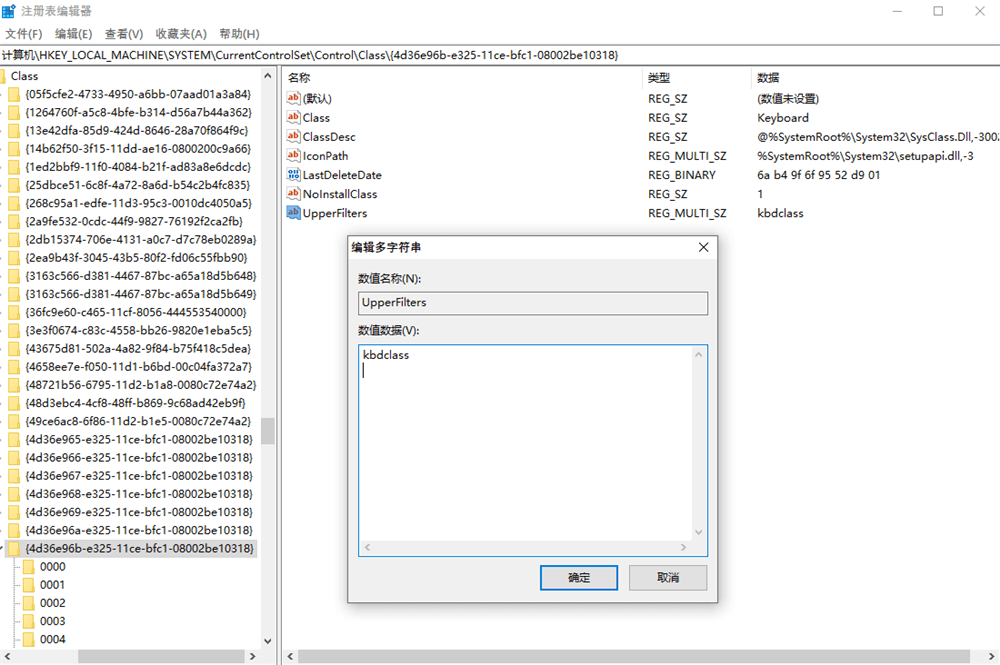Click the folder icon for subkey 0003
Screen dimensions: 1000x665
[x=29, y=621]
